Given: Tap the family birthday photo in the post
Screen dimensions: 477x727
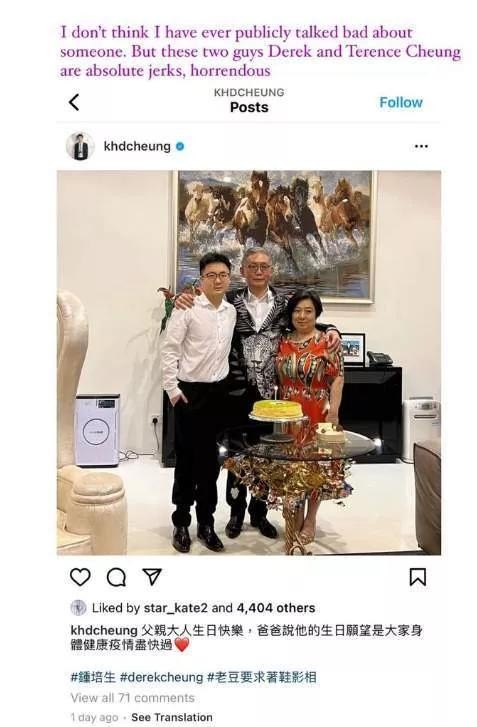Looking at the screenshot, I should click(249, 363).
